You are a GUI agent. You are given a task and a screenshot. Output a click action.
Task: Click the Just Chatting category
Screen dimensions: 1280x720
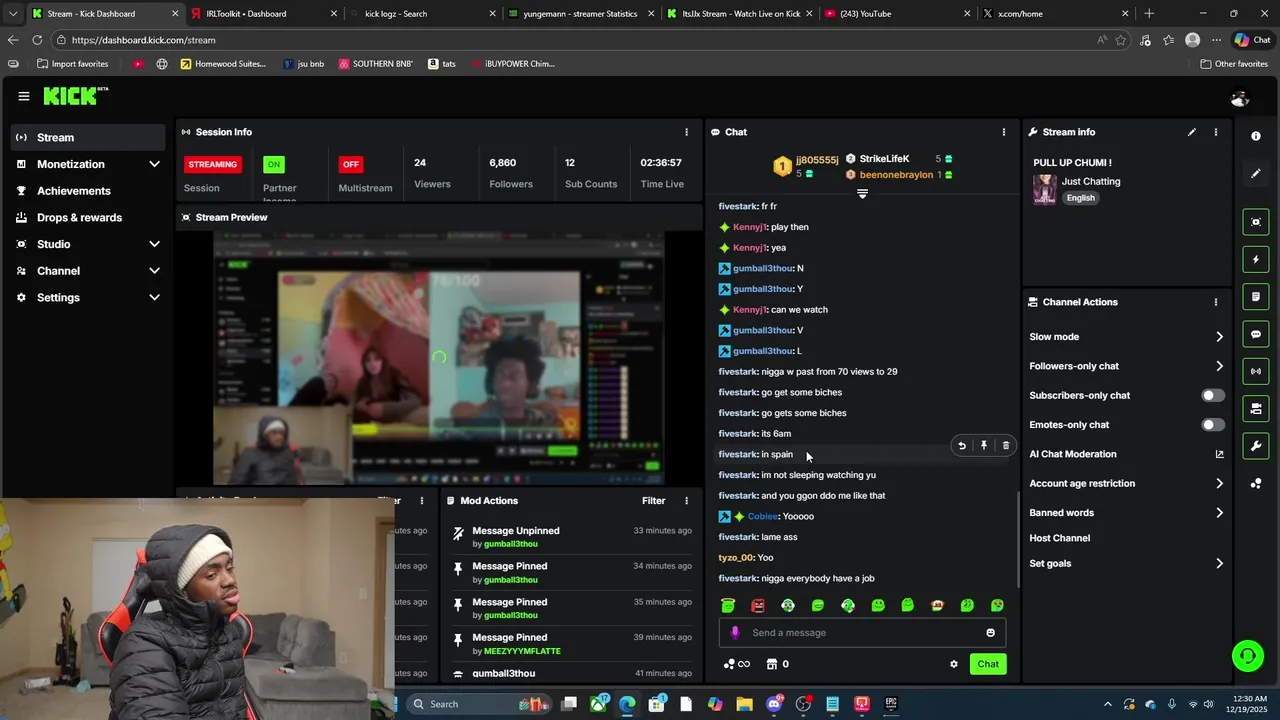point(1091,182)
